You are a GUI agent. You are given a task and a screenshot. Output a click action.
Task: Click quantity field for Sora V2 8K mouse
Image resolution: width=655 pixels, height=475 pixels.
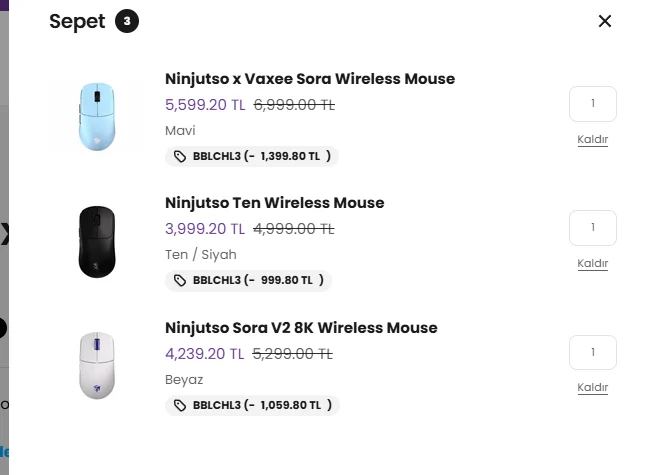click(592, 352)
